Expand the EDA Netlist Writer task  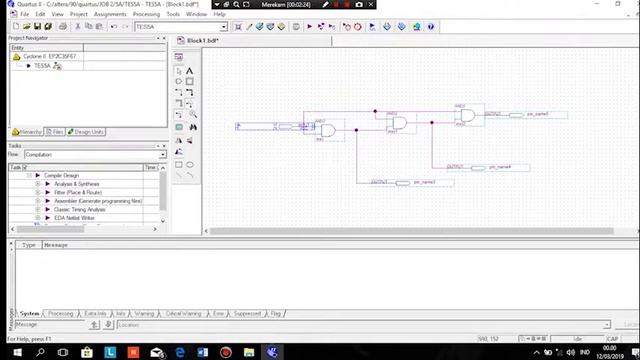[38, 218]
